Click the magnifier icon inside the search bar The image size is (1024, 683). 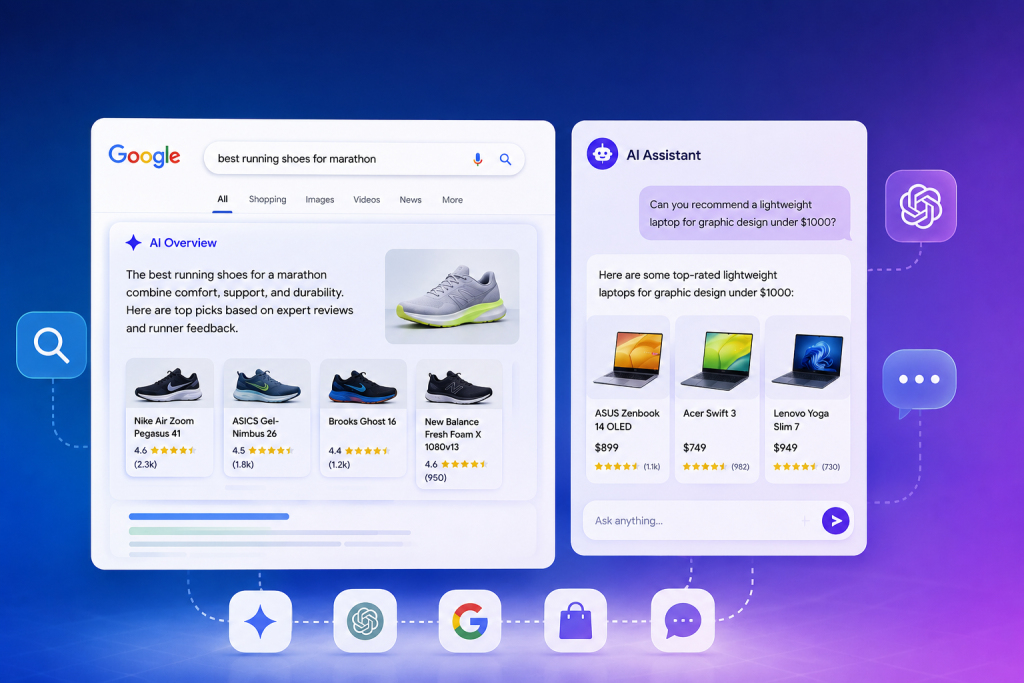pyautogui.click(x=505, y=159)
